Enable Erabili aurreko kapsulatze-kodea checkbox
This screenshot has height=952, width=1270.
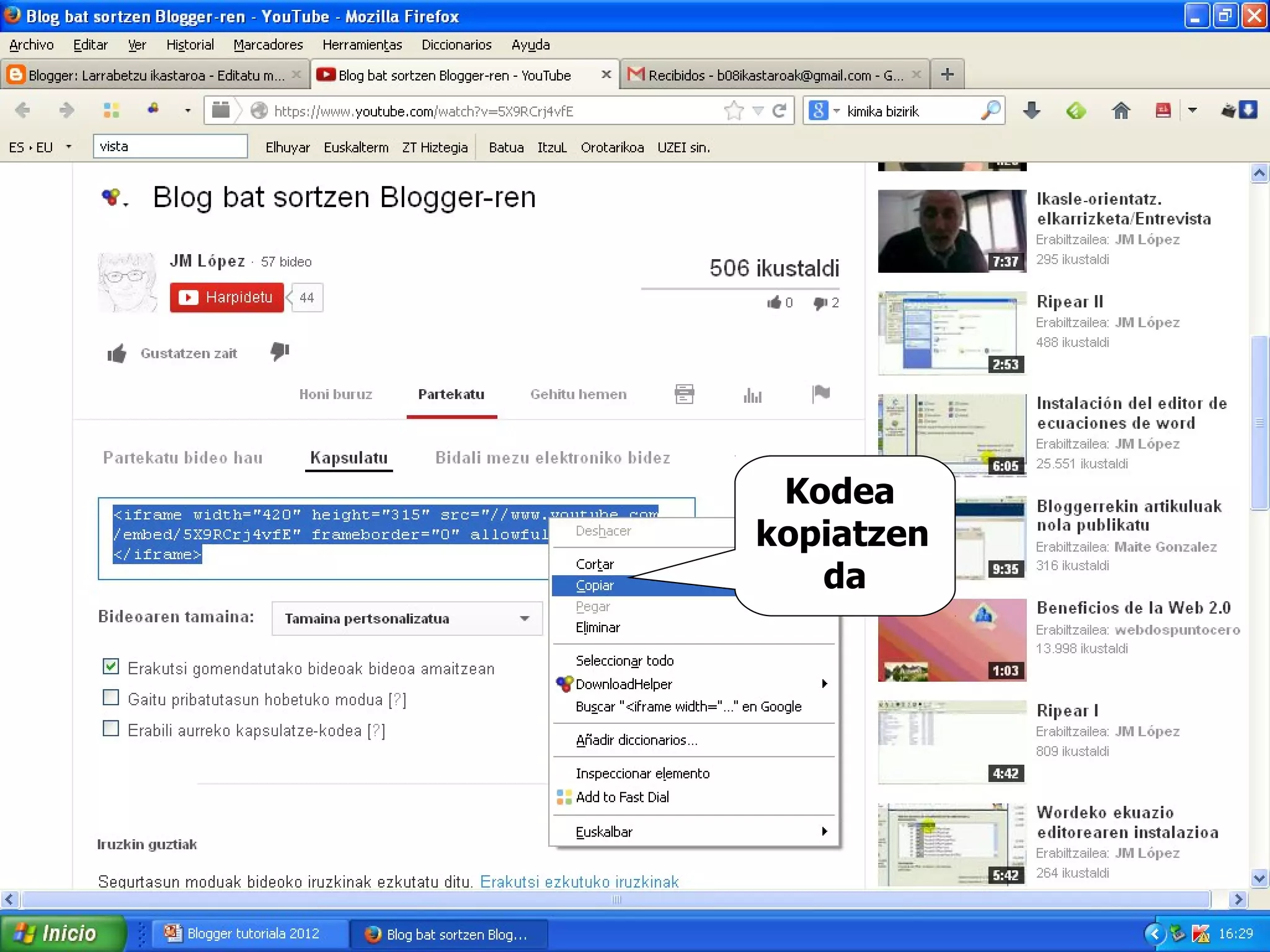tap(110, 728)
